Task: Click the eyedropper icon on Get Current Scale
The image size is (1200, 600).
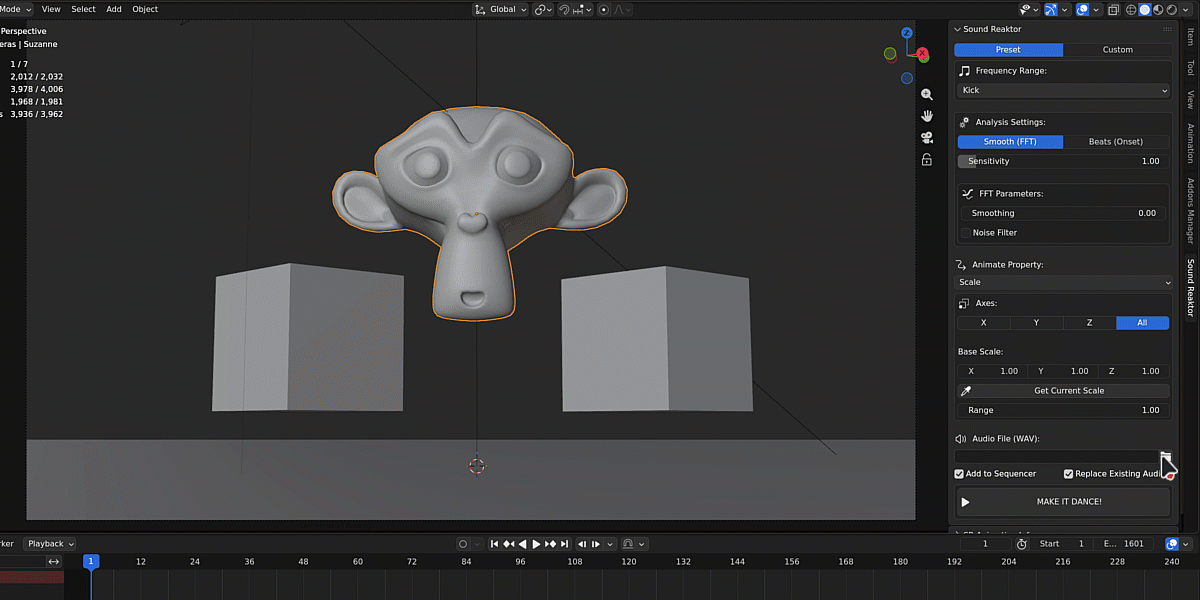Action: pos(966,391)
